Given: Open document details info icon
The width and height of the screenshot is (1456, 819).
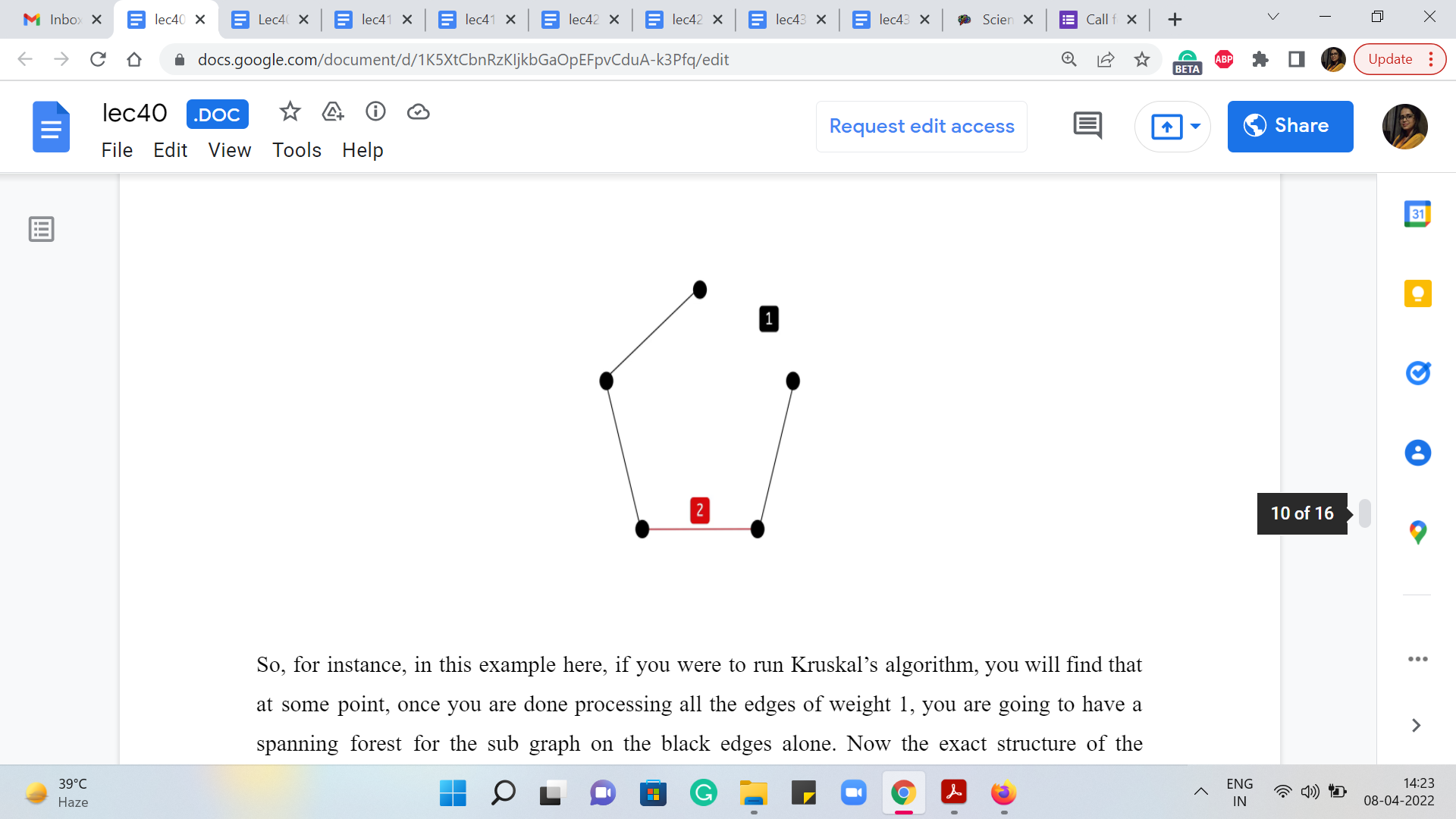Looking at the screenshot, I should (x=375, y=112).
